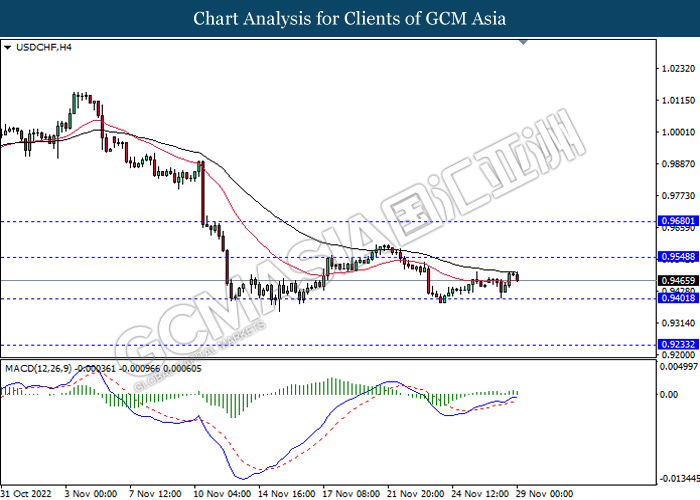
Task: Click the 21 Nov 20:00 time label
Action: pos(416,494)
